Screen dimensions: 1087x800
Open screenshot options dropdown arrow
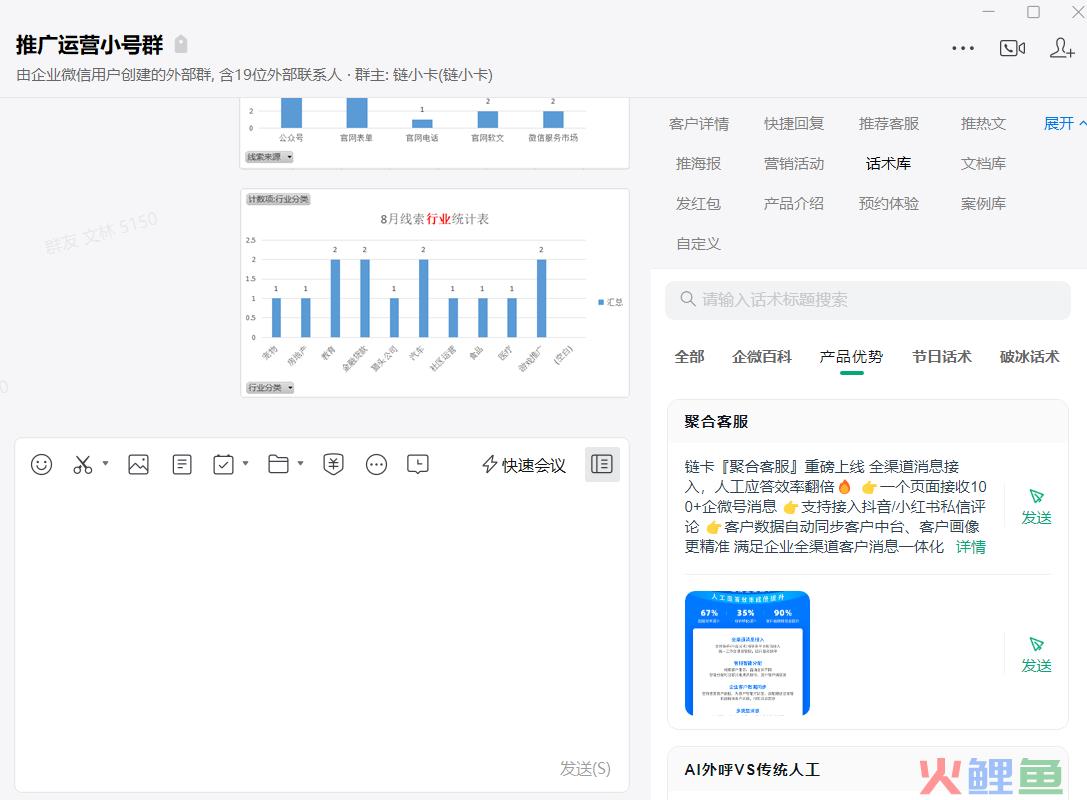tap(105, 463)
